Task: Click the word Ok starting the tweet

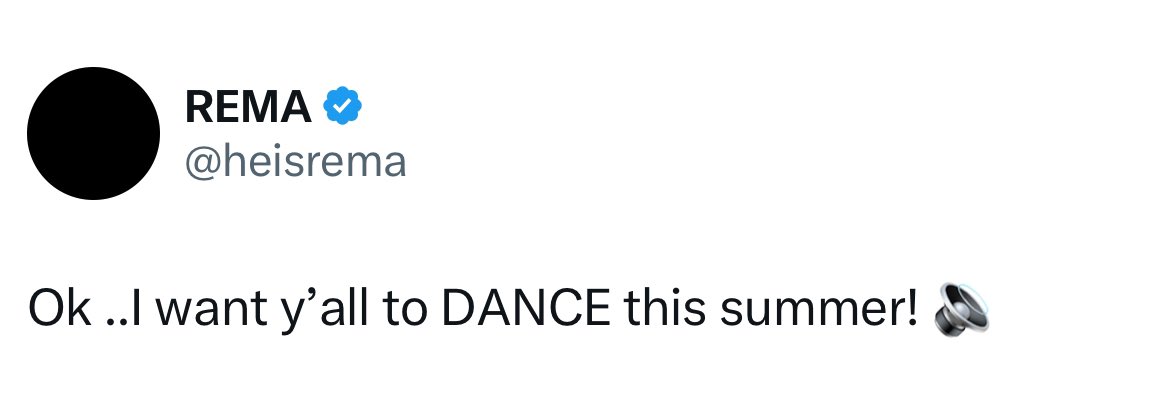Action: pyautogui.click(x=59, y=308)
